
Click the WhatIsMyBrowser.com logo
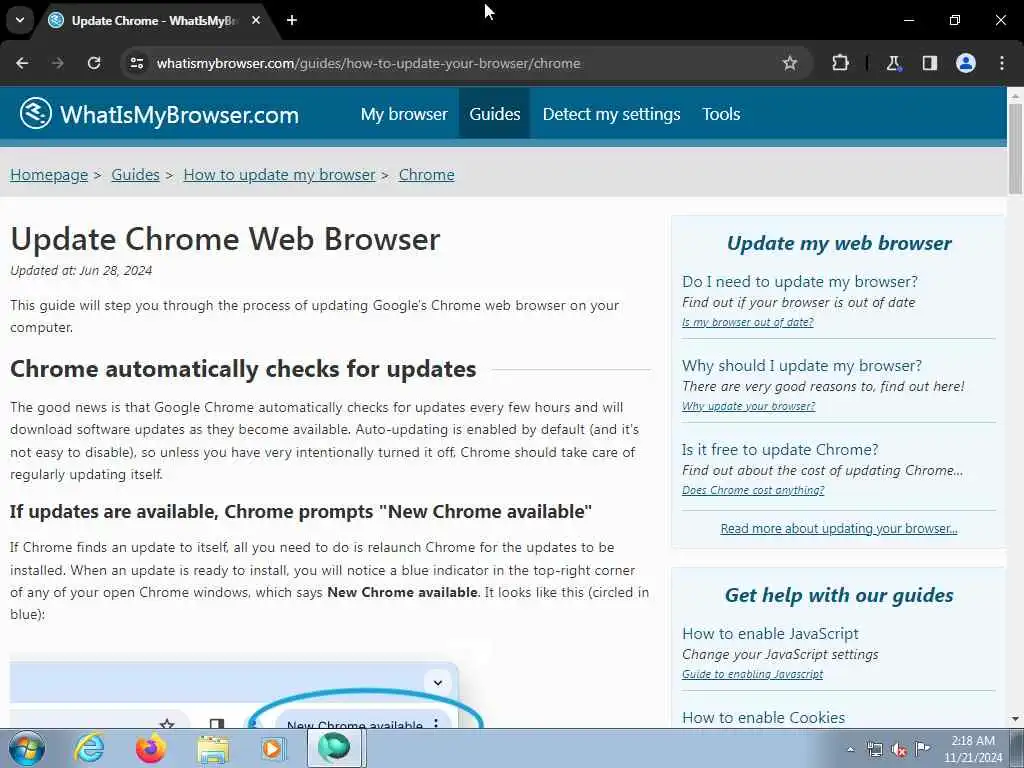tap(159, 114)
